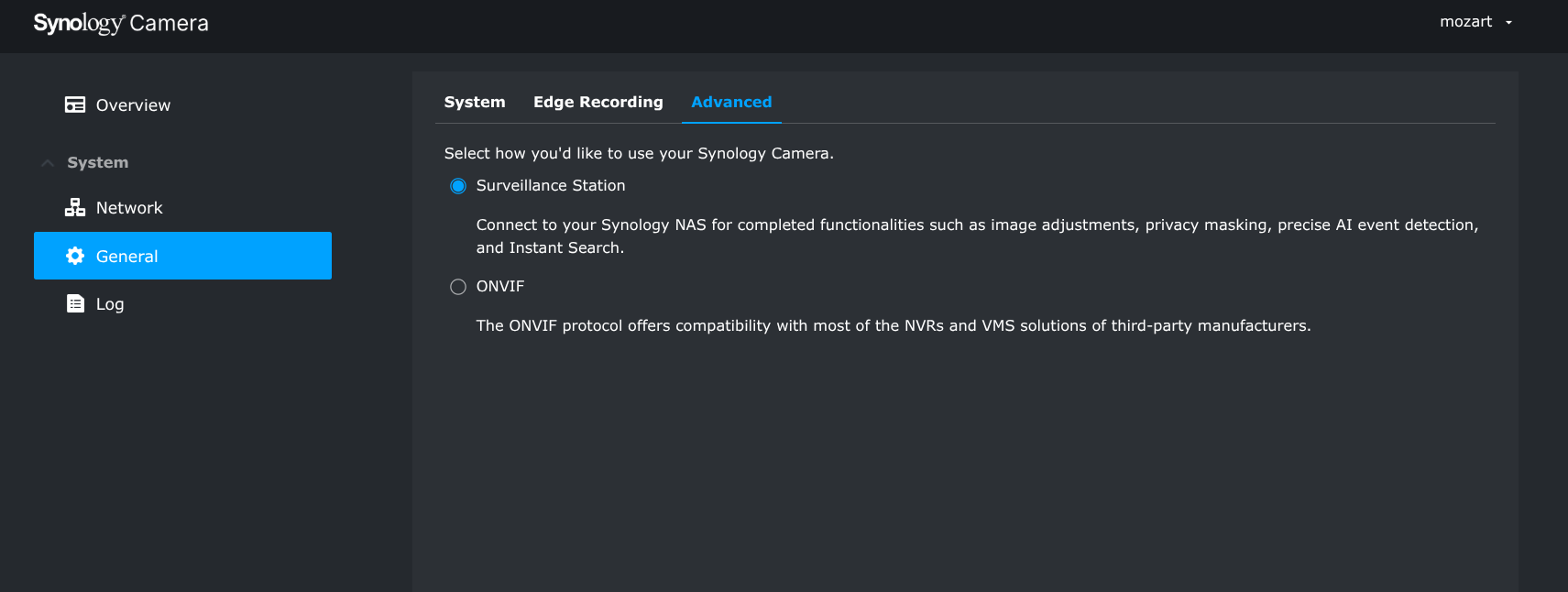
Task: Switch to the System tab
Action: (x=475, y=102)
